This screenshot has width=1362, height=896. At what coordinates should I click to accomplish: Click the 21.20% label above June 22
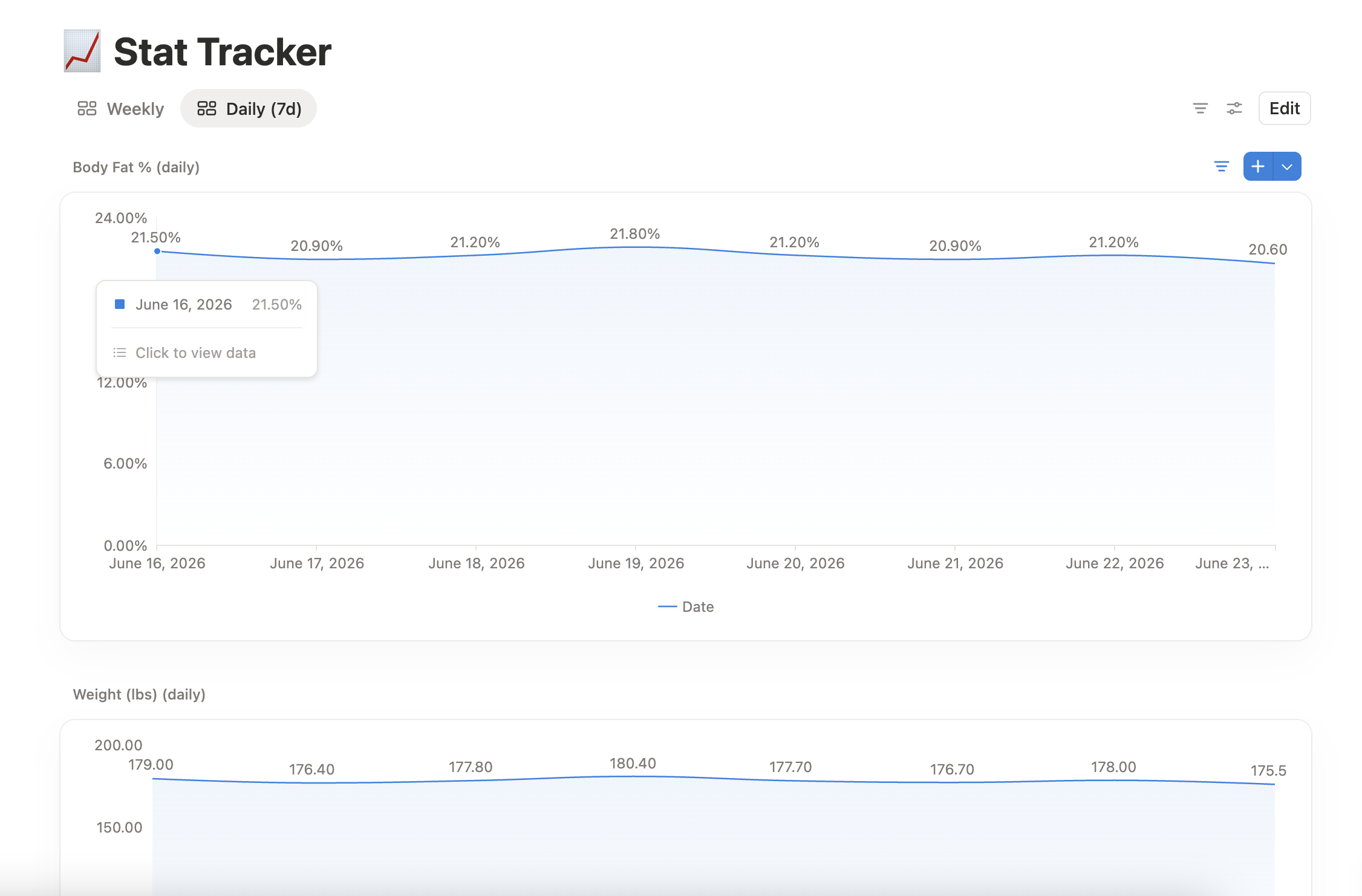[1113, 242]
